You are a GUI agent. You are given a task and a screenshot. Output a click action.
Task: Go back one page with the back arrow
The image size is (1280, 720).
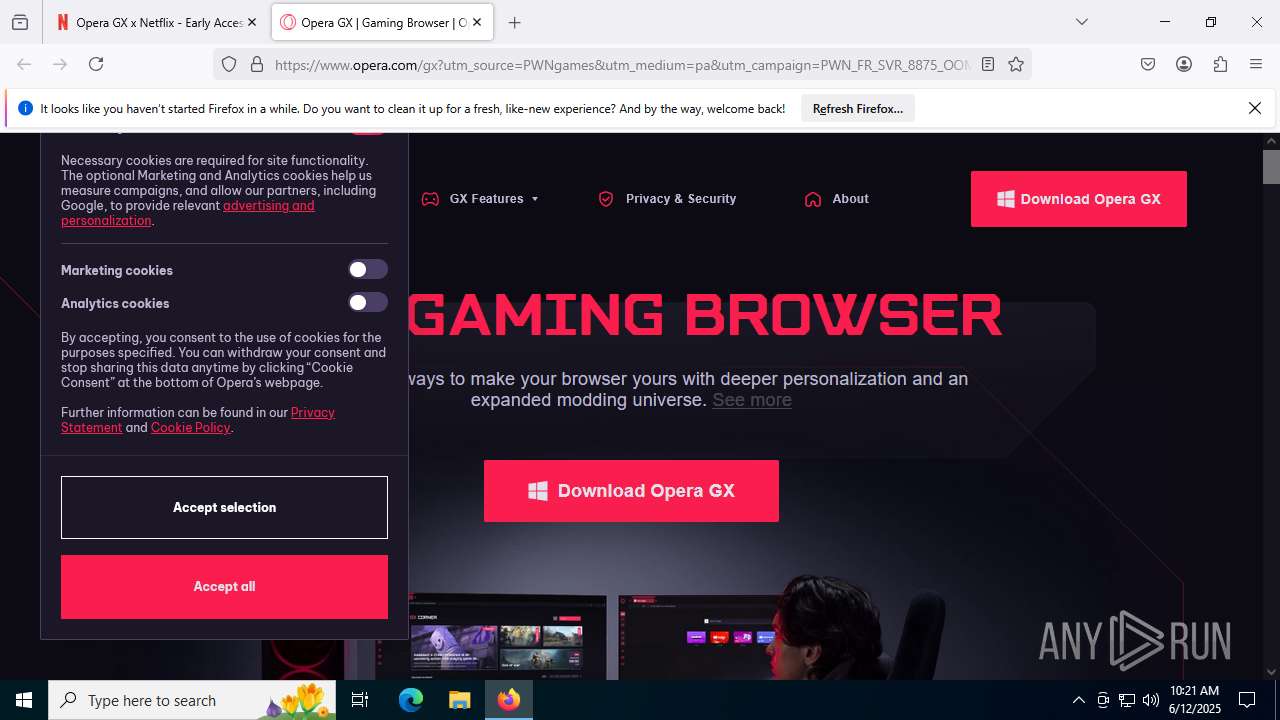click(x=24, y=64)
